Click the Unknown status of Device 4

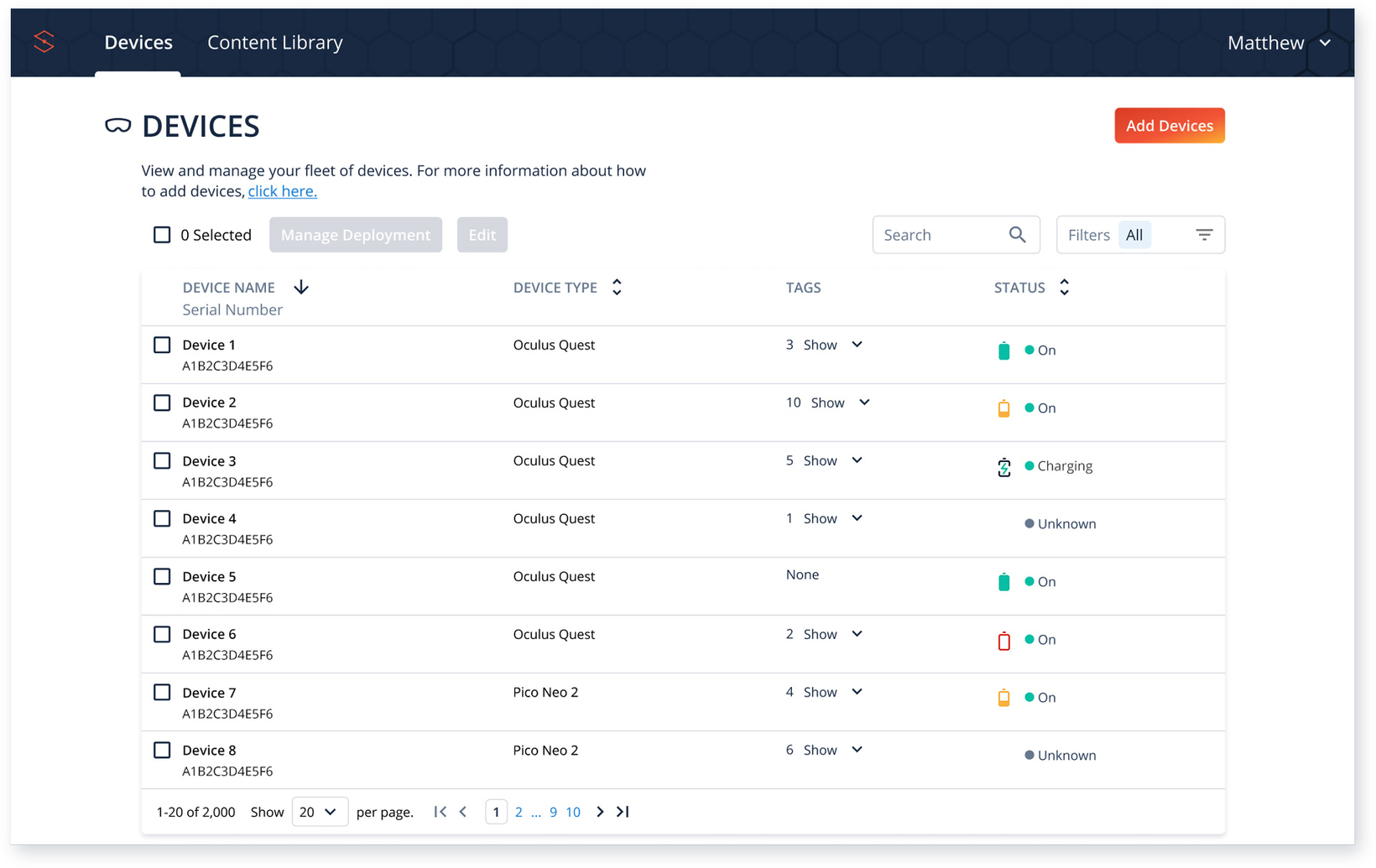click(x=1061, y=524)
